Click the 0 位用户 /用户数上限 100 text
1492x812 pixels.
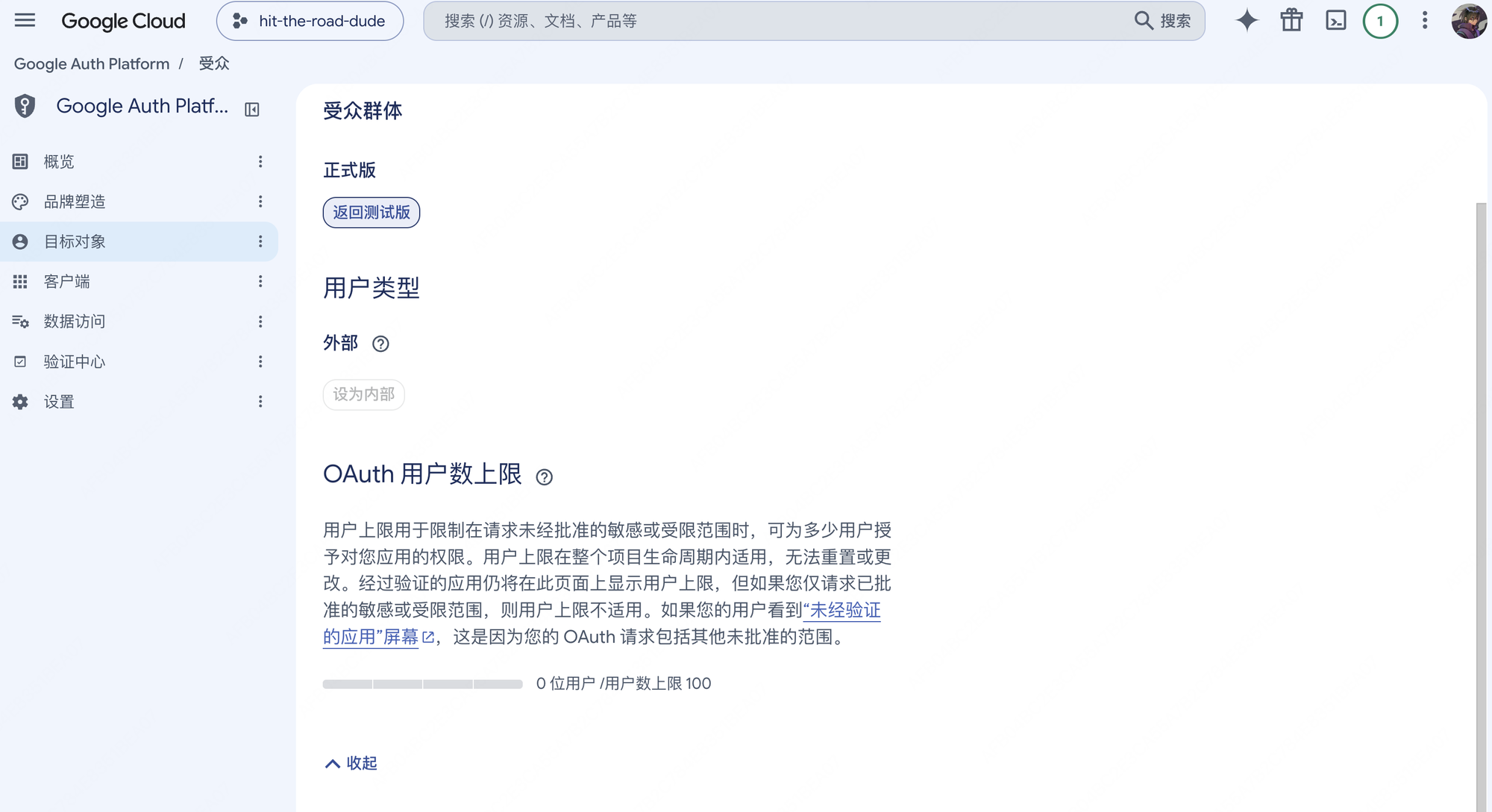pos(624,684)
